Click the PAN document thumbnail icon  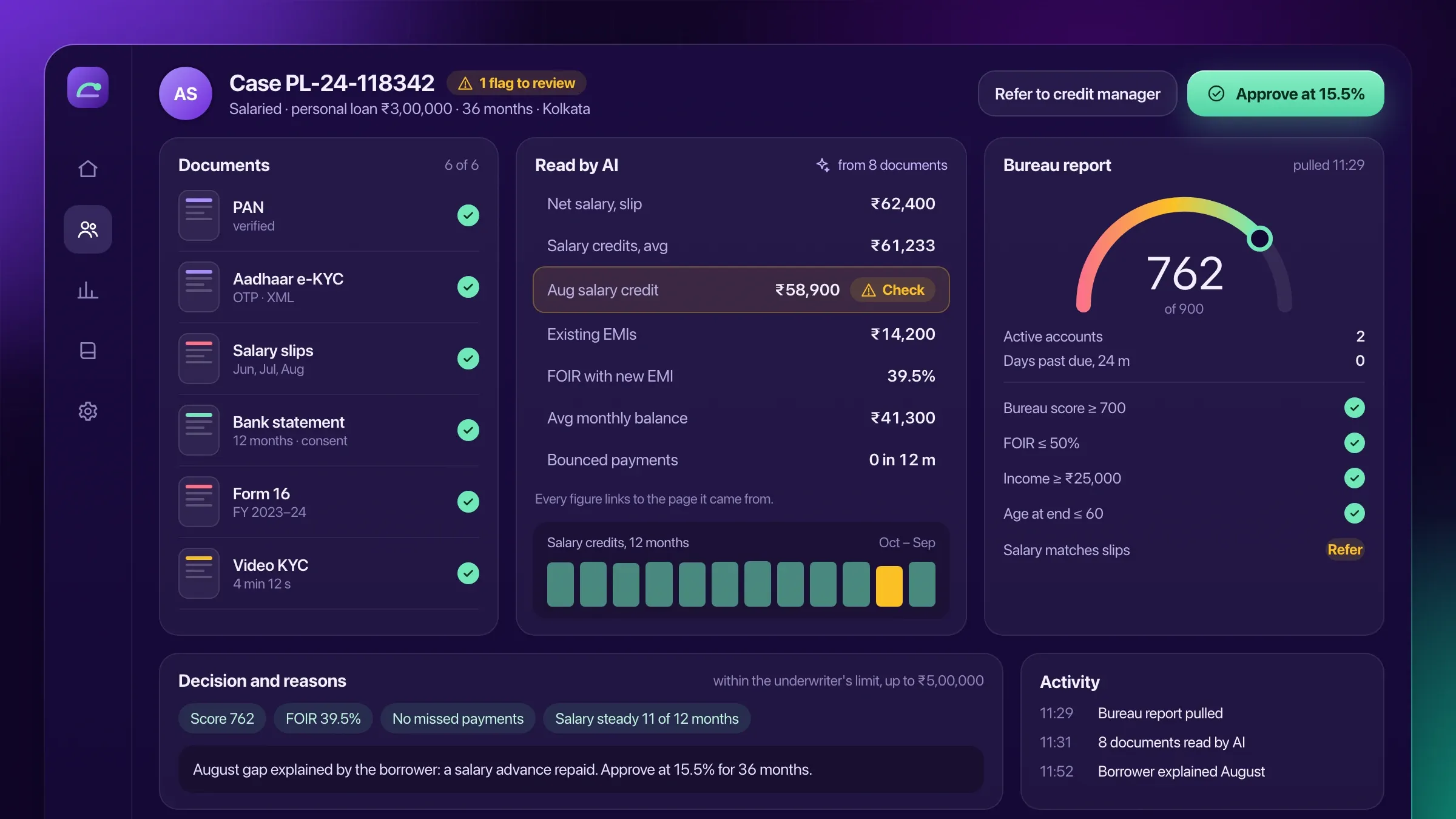click(x=199, y=215)
